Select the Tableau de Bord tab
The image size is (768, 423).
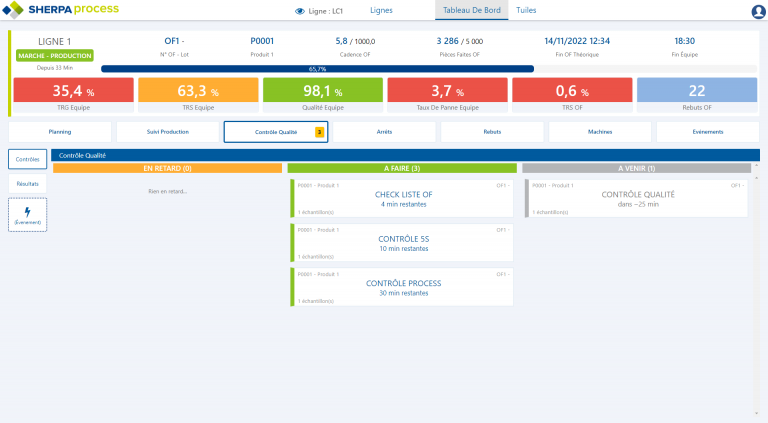[x=471, y=10]
